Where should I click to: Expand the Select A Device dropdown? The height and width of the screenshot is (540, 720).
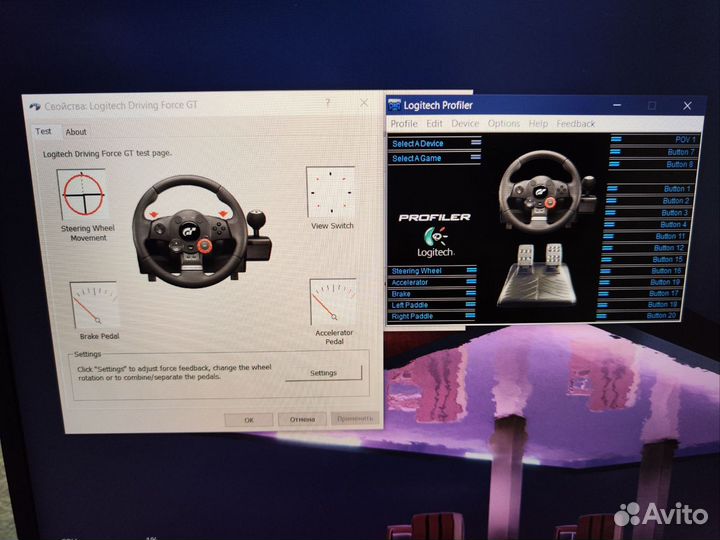click(435, 143)
